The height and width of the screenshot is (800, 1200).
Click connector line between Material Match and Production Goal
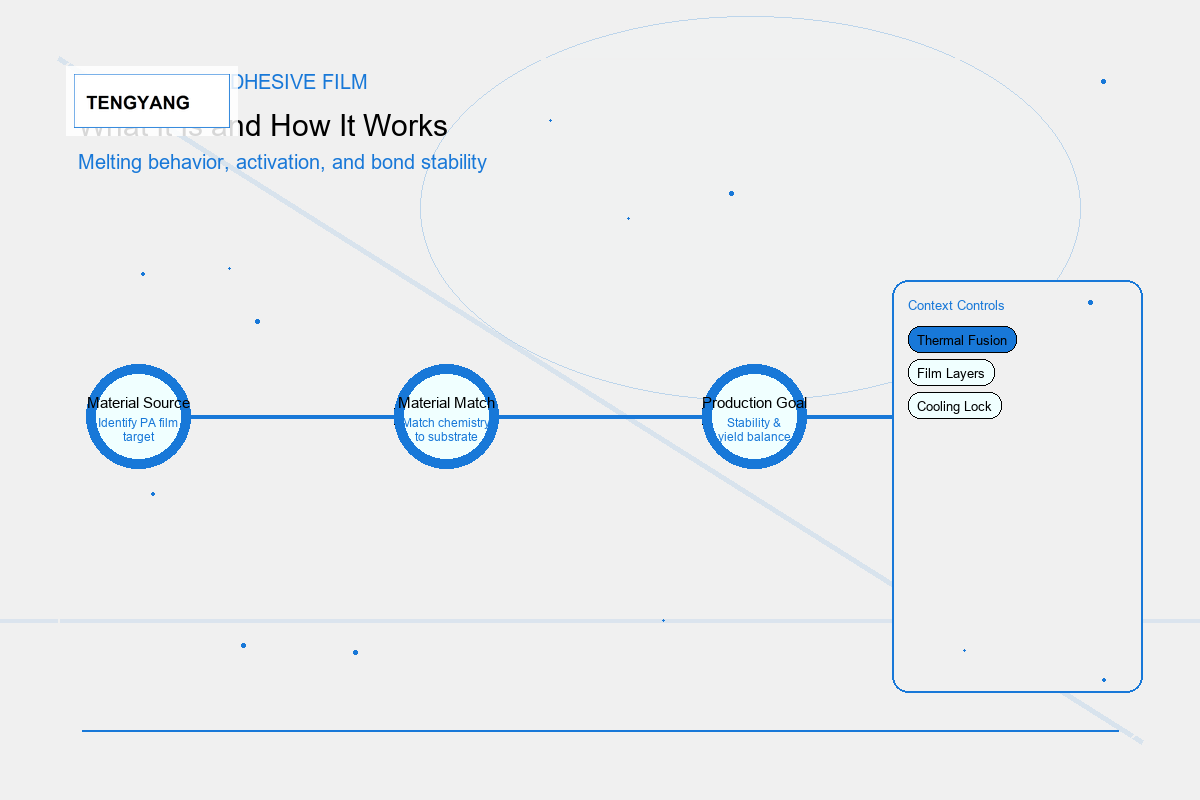(600, 417)
